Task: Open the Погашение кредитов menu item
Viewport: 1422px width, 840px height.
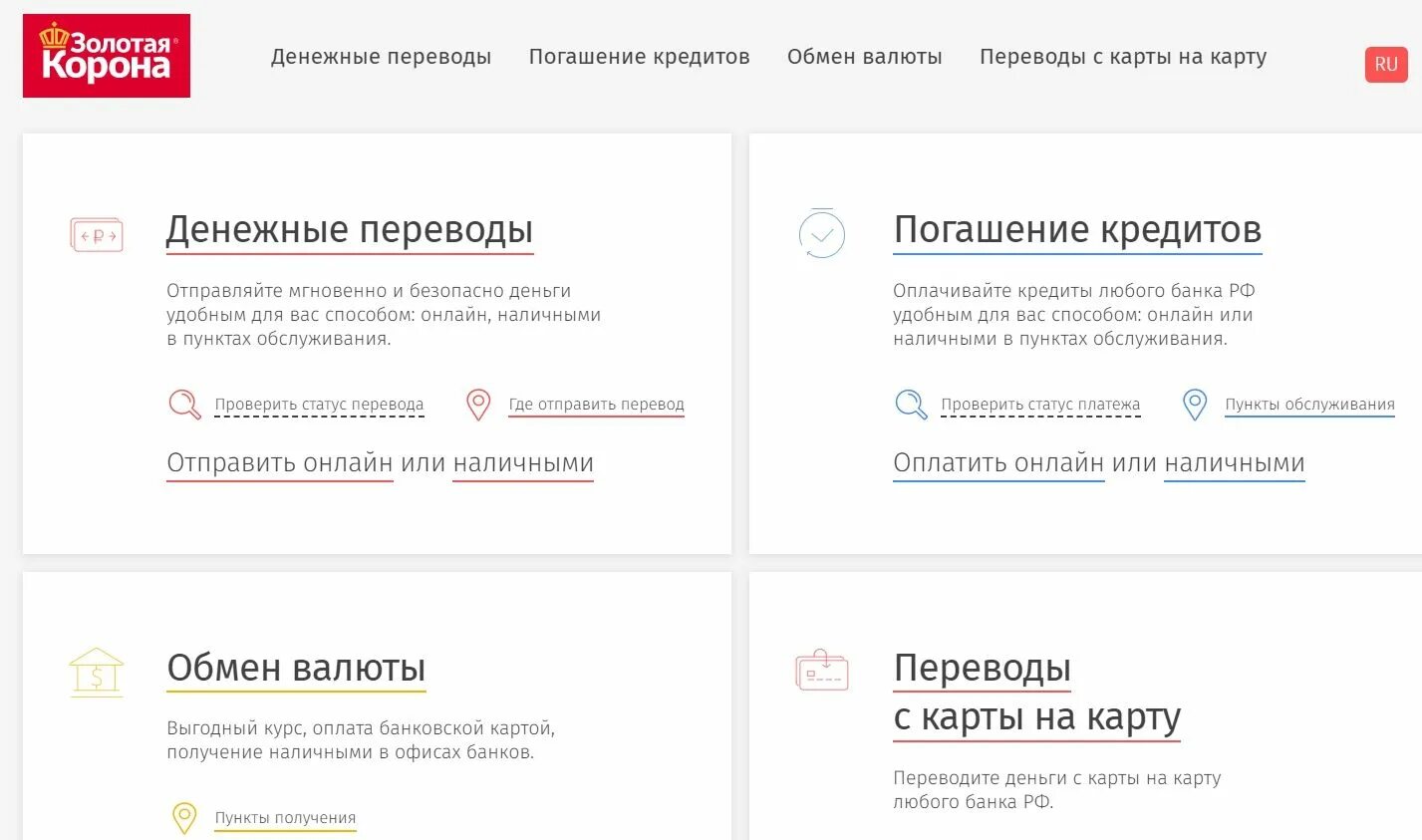Action: pos(639,57)
